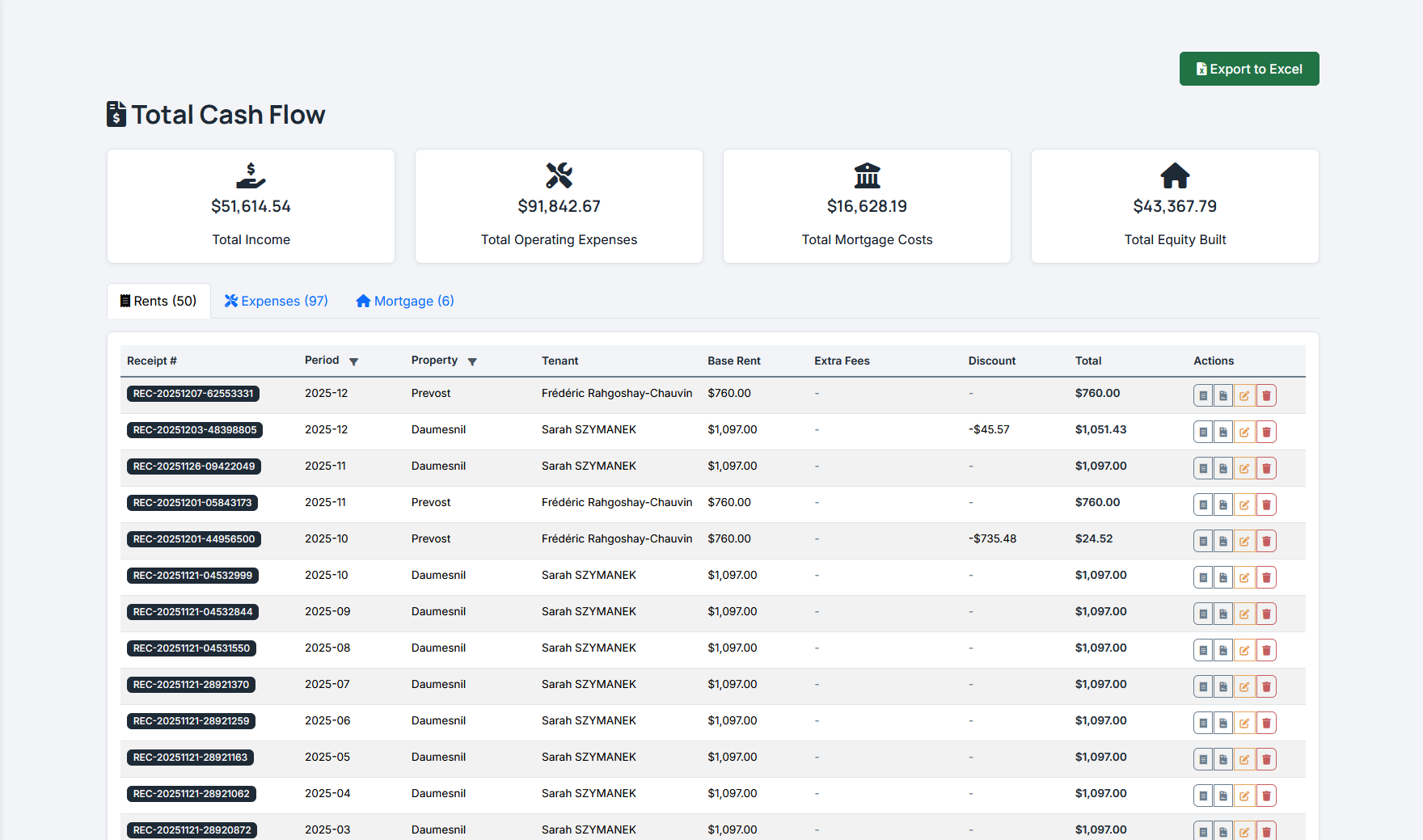1423x840 pixels.
Task: Delete the 2025-10 Daumesnil receipt using trash icon
Action: (1266, 576)
